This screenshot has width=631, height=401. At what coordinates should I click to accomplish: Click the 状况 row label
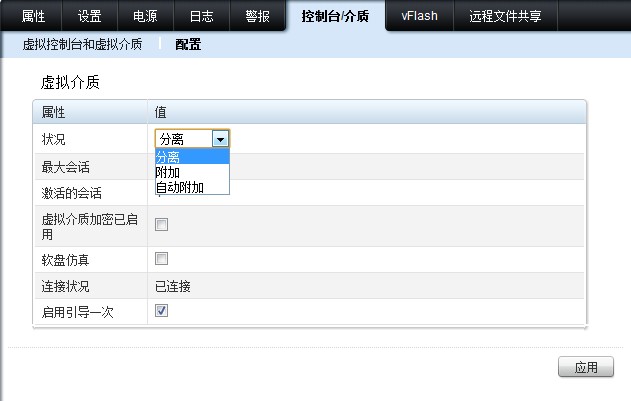[x=54, y=139]
